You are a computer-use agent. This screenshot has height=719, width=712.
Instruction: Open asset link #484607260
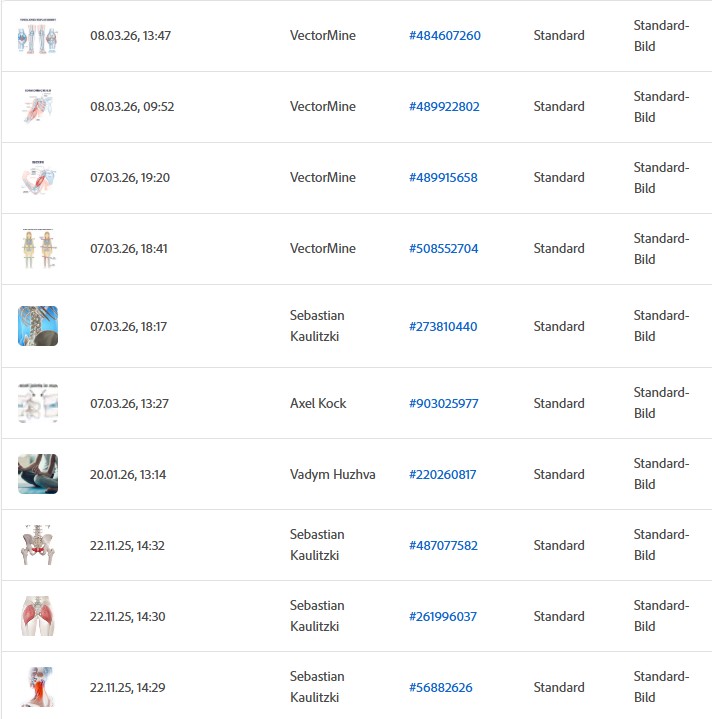444,36
